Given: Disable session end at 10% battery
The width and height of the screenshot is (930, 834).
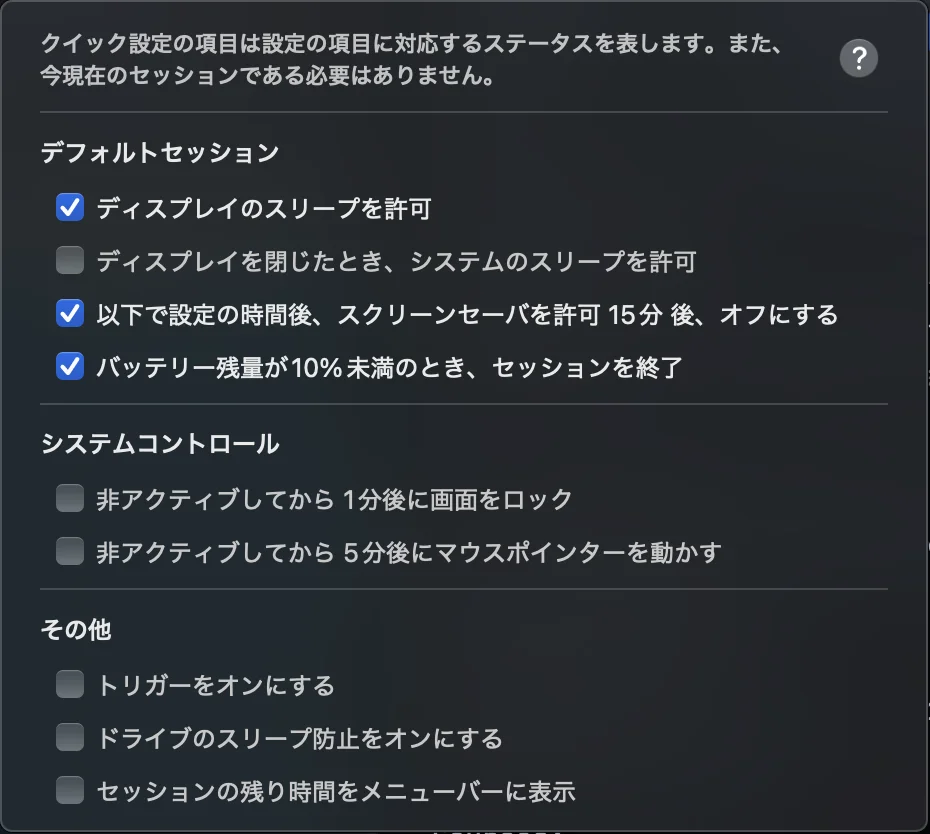Looking at the screenshot, I should (69, 367).
